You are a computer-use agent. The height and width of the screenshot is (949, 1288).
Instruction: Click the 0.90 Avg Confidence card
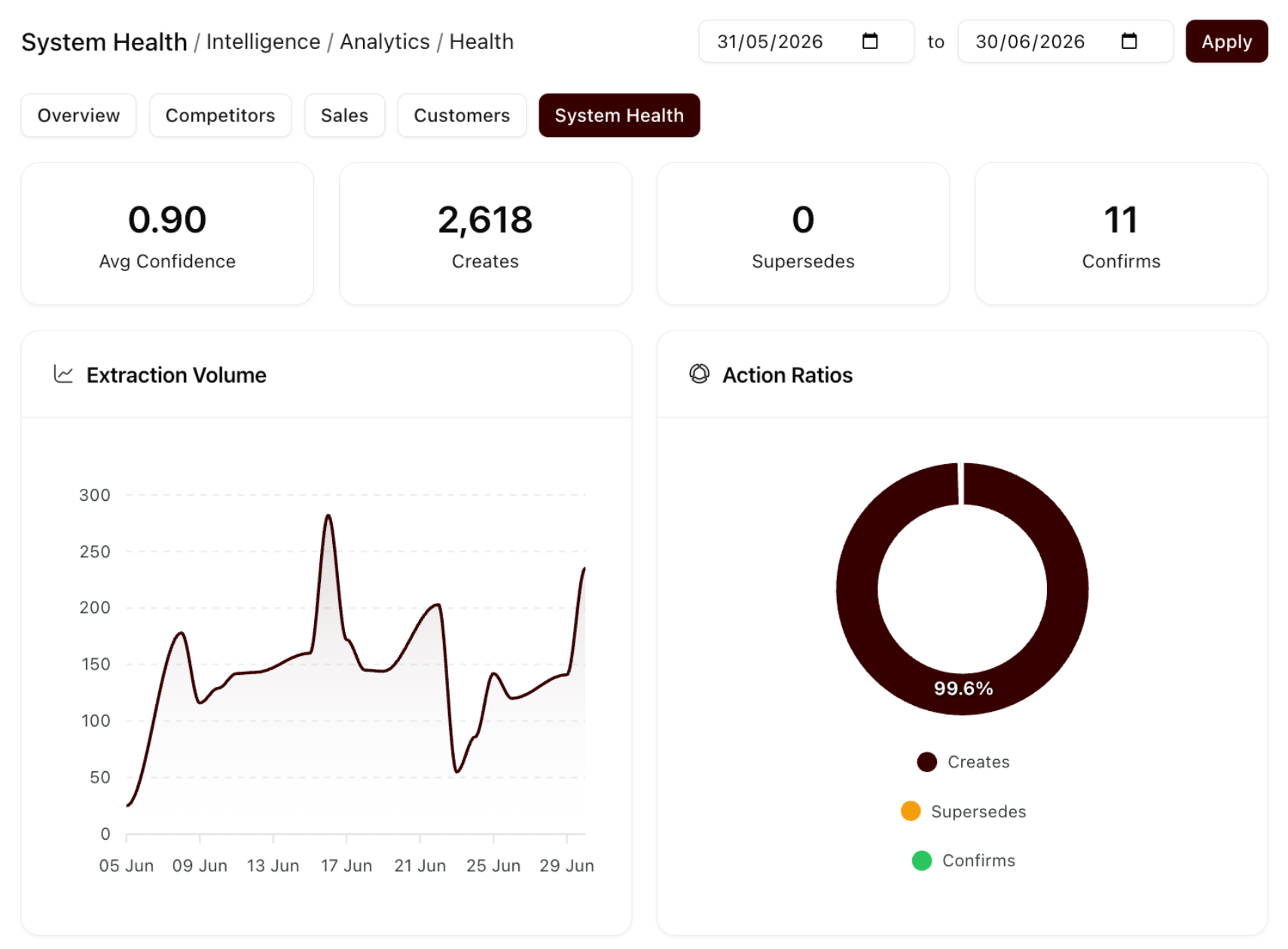167,233
